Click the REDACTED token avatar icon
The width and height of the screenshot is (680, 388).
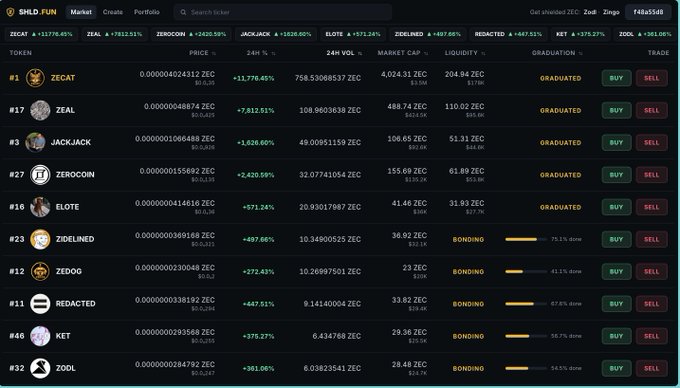[x=40, y=303]
